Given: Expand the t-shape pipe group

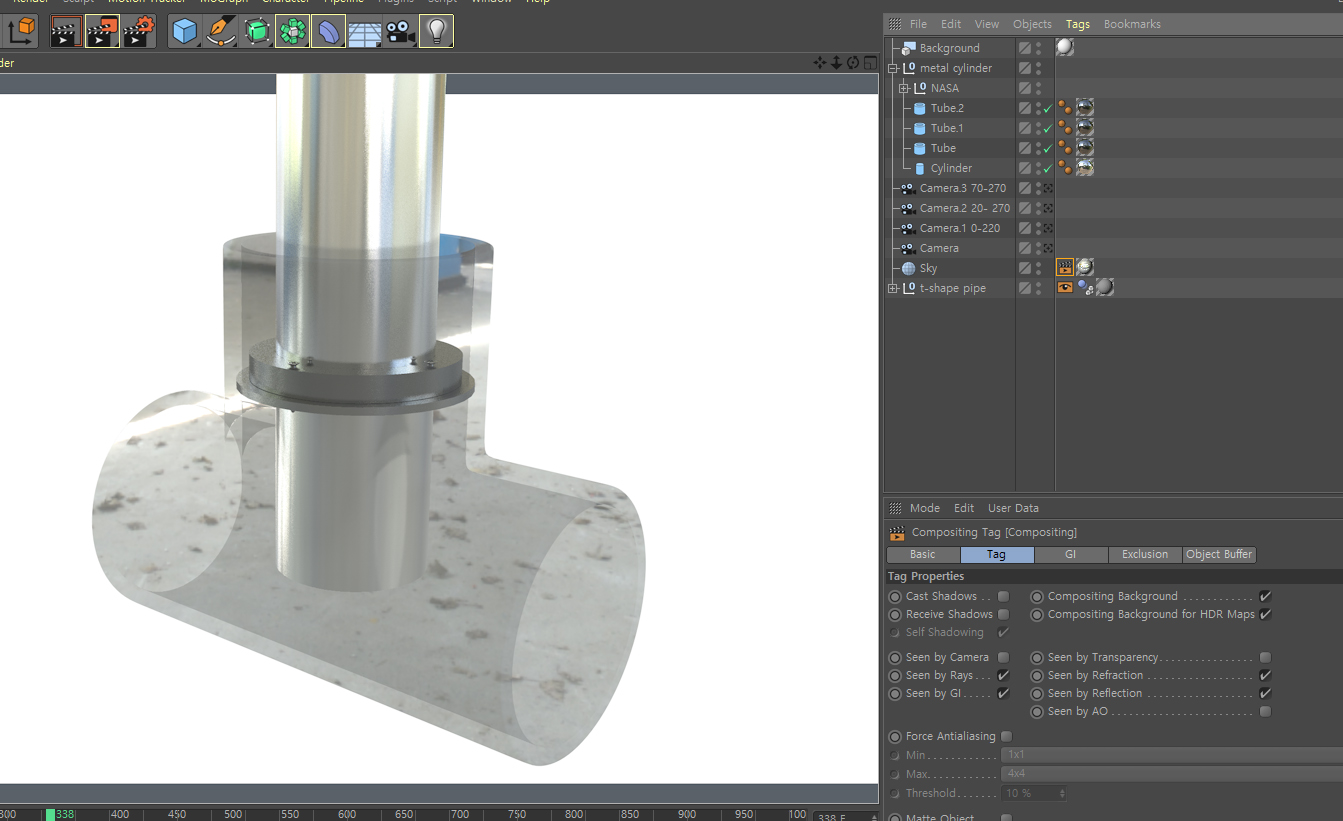Looking at the screenshot, I should (893, 288).
